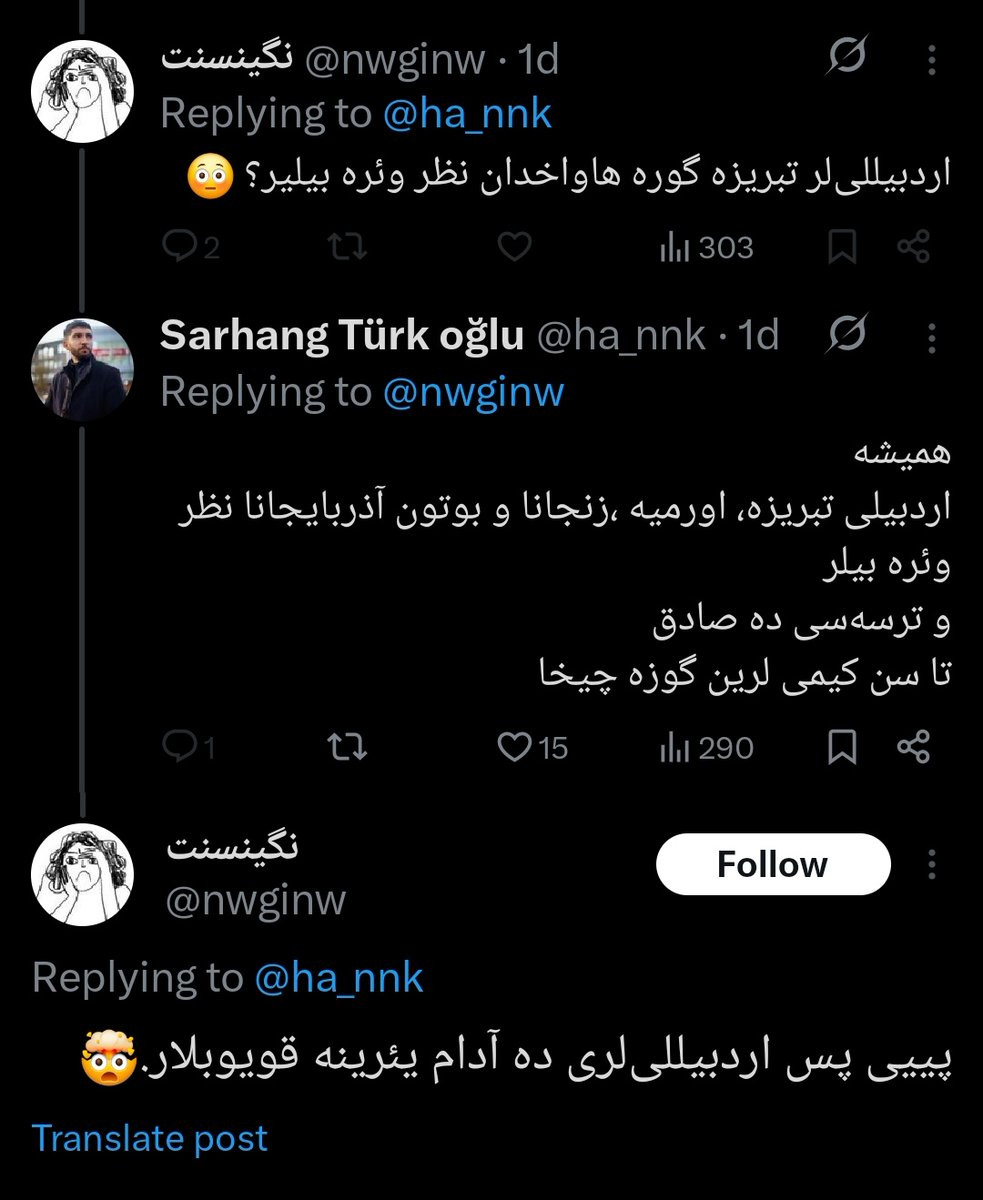
Task: View the 303 views analytics icon
Action: (x=706, y=247)
